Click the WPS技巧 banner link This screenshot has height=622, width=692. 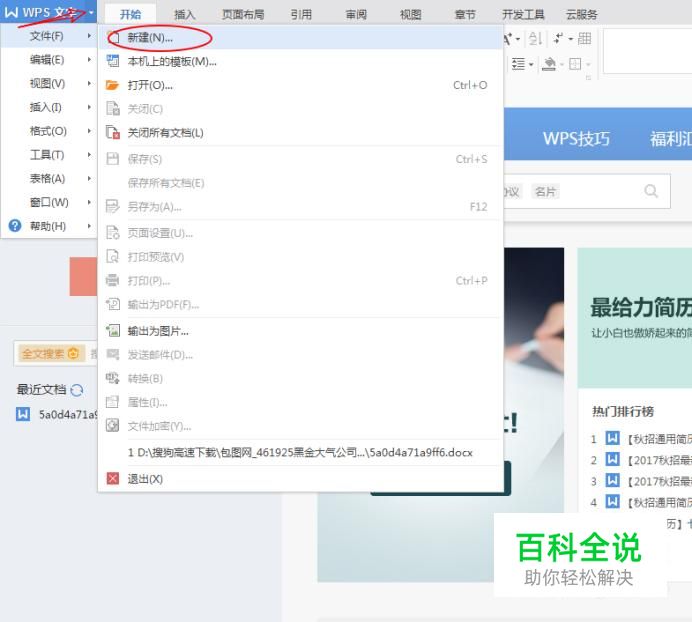coord(576,139)
